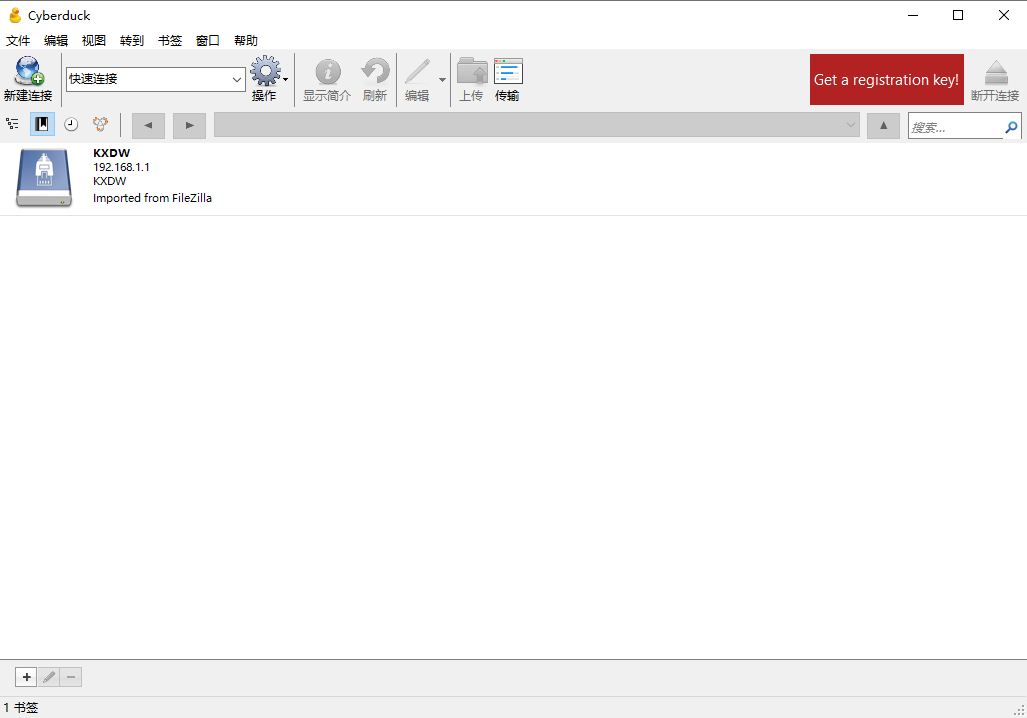The width and height of the screenshot is (1027, 718).
Task: Click Imported from FileZilla text
Action: point(152,198)
